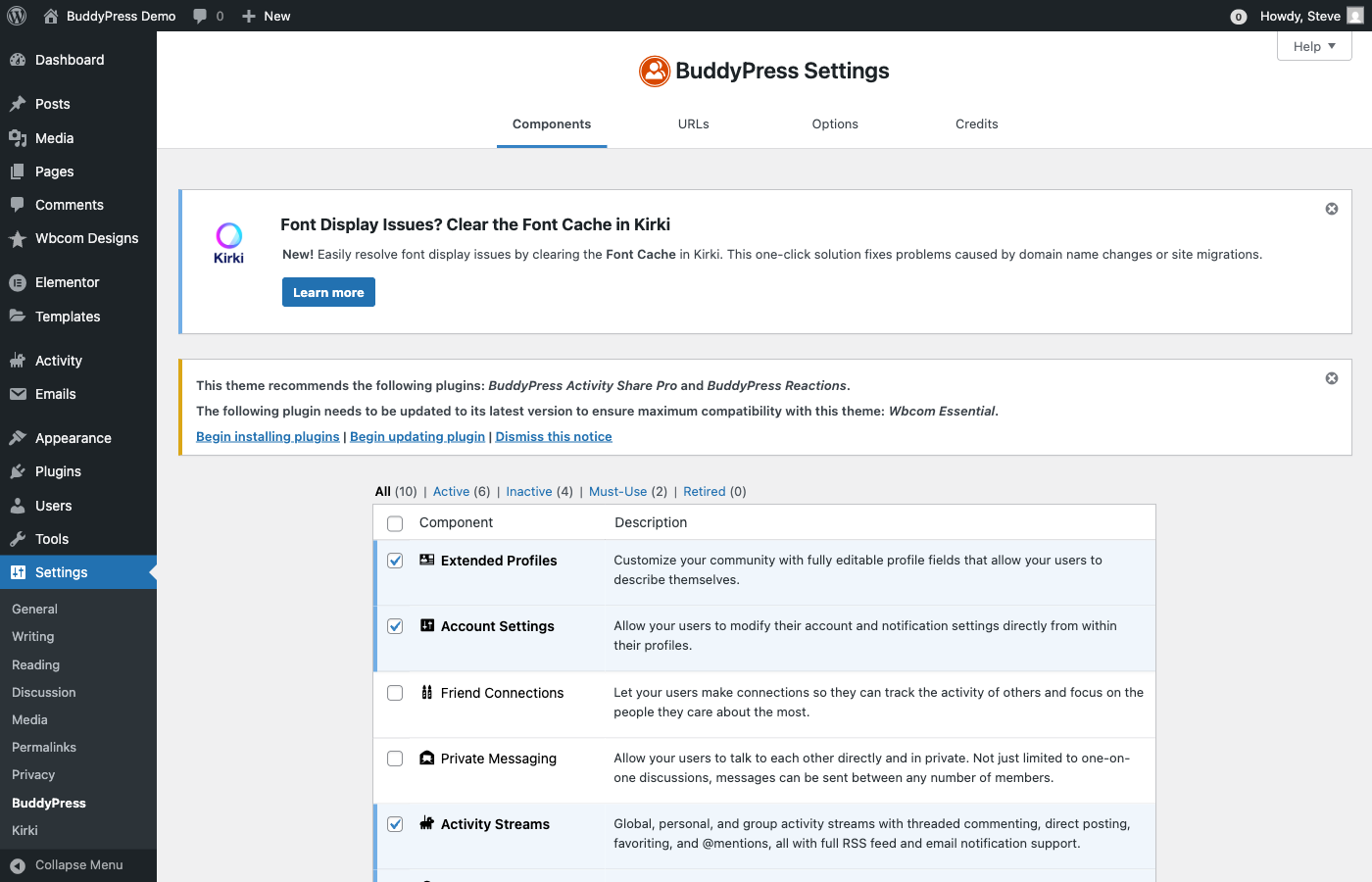This screenshot has height=882, width=1372.
Task: Enable the Friend Connections component
Action: coord(395,692)
